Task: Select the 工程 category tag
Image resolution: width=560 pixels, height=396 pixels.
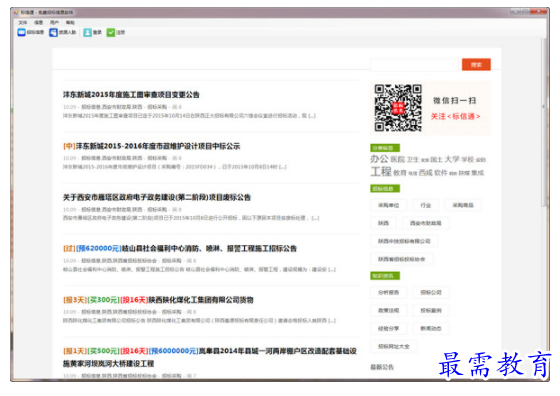Action: 381,172
